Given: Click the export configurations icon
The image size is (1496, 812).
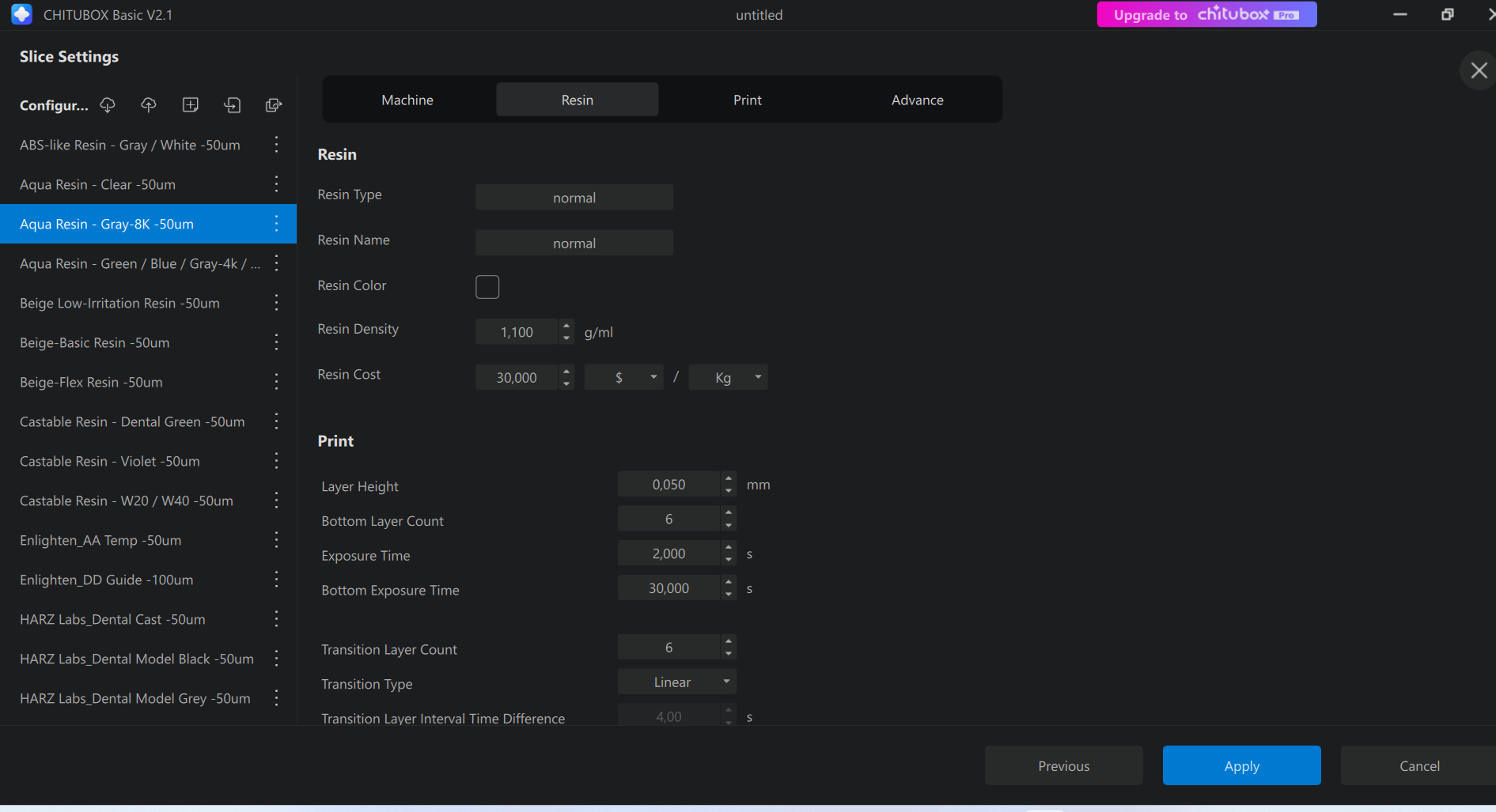Looking at the screenshot, I should (274, 105).
